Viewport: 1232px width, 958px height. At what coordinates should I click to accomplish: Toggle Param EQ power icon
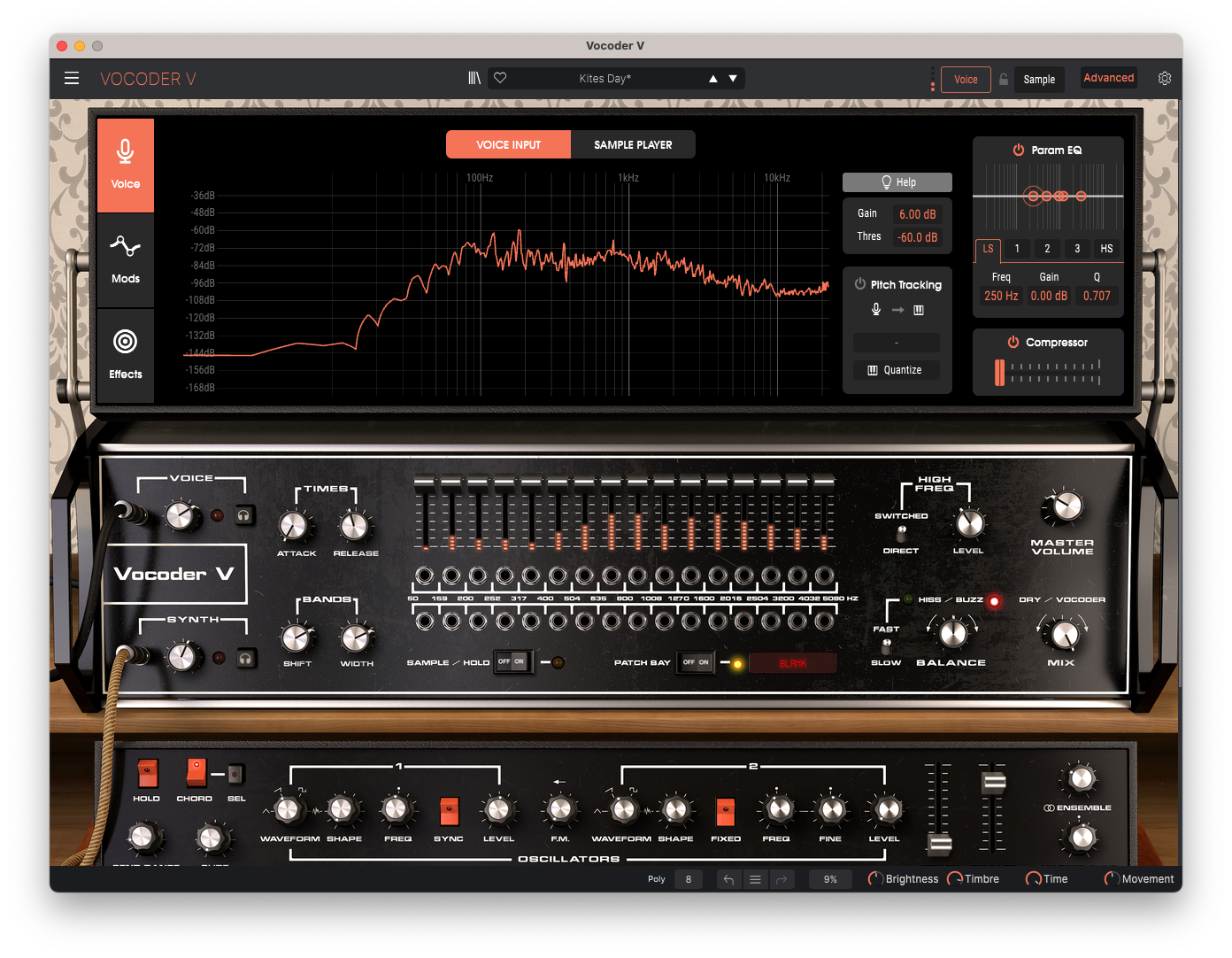pyautogui.click(x=1019, y=151)
